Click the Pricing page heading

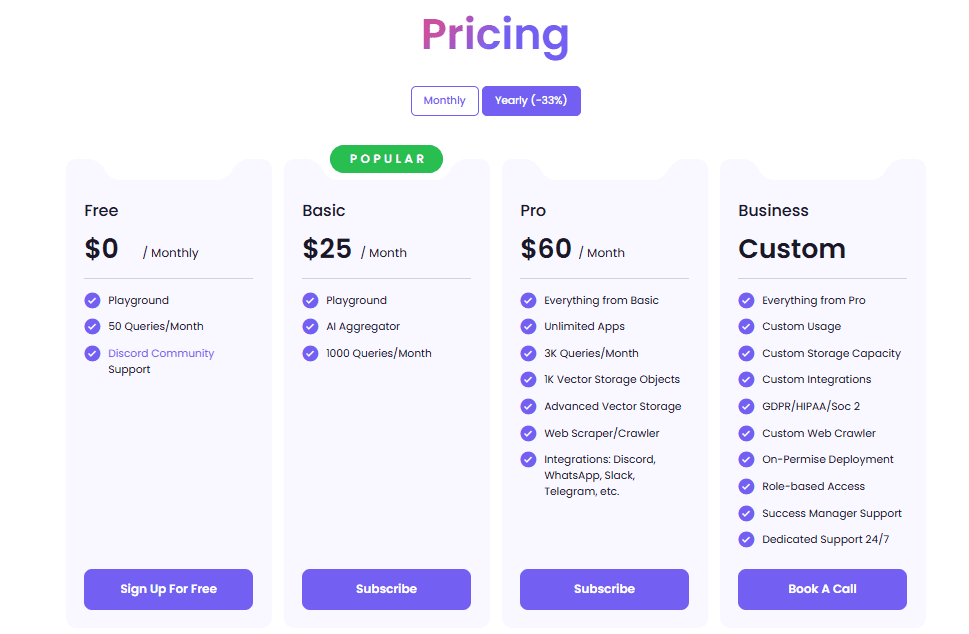(x=495, y=35)
